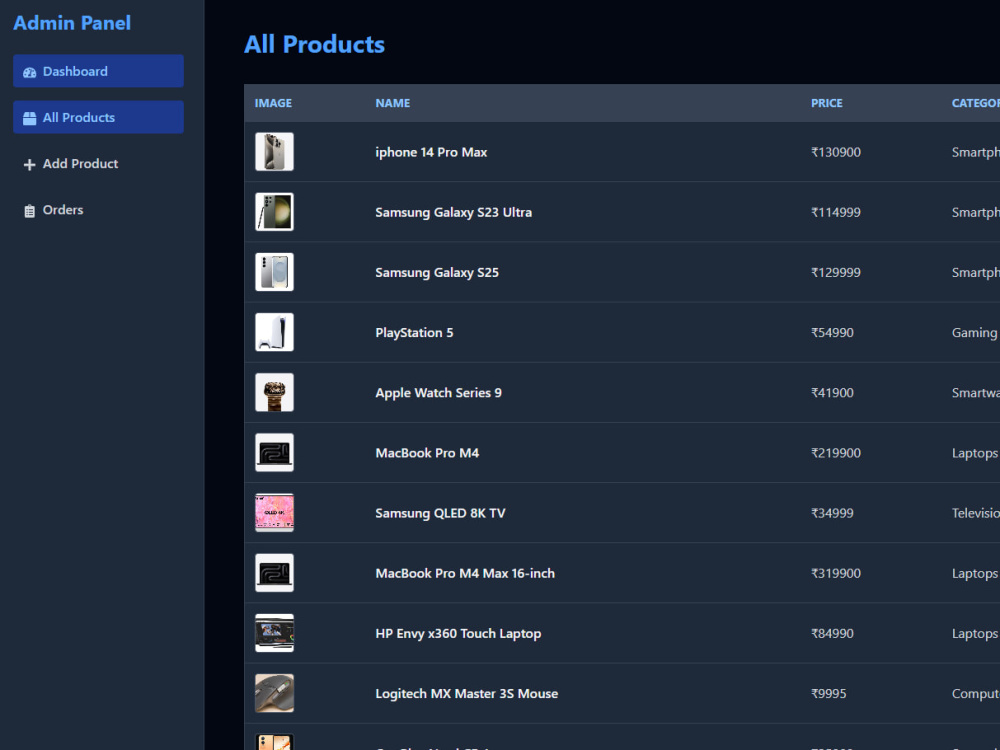Click the NAME column header
This screenshot has height=750, width=1000.
coord(392,103)
